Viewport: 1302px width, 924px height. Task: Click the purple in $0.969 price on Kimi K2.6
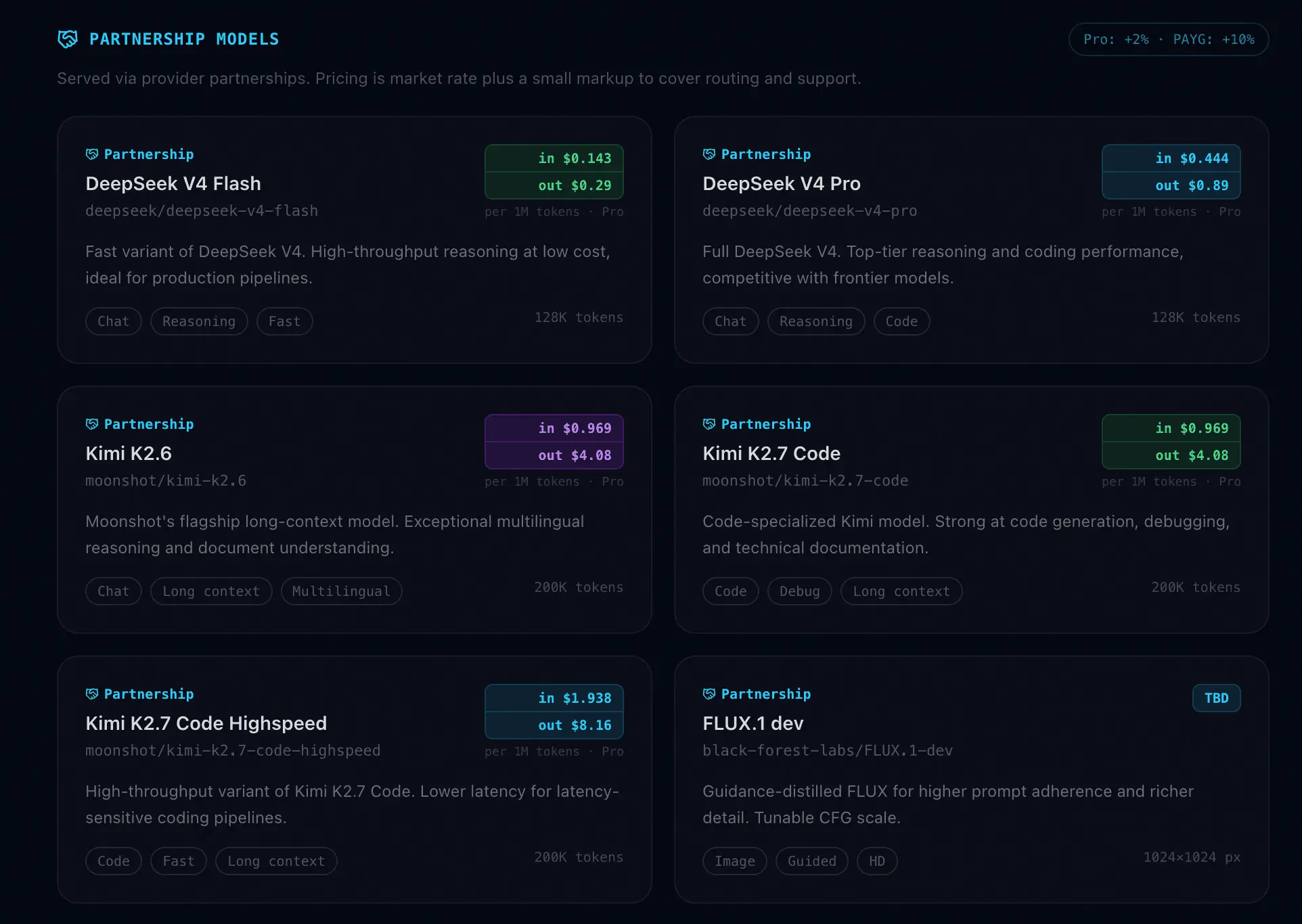pos(554,428)
